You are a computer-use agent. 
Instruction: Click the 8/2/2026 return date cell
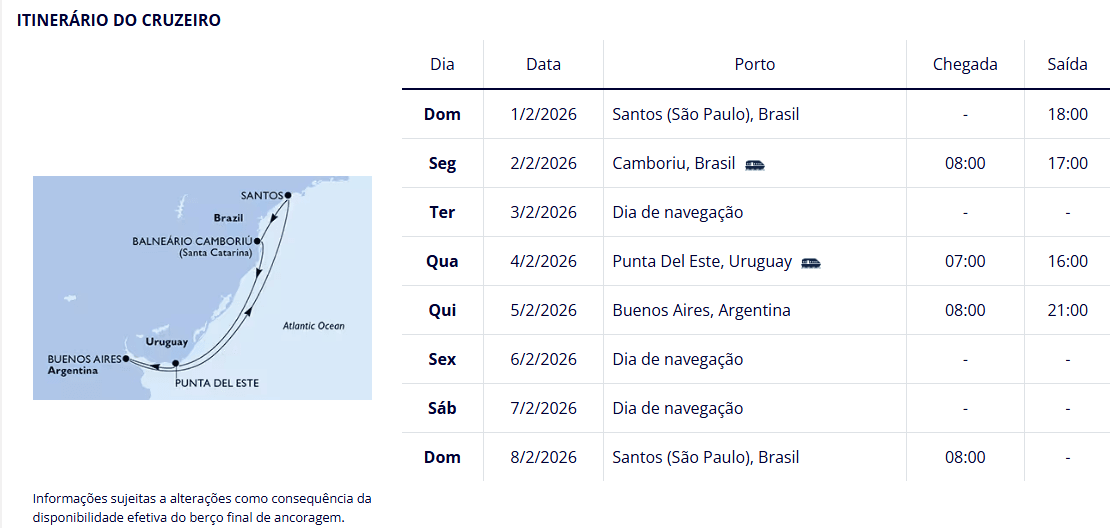543,457
